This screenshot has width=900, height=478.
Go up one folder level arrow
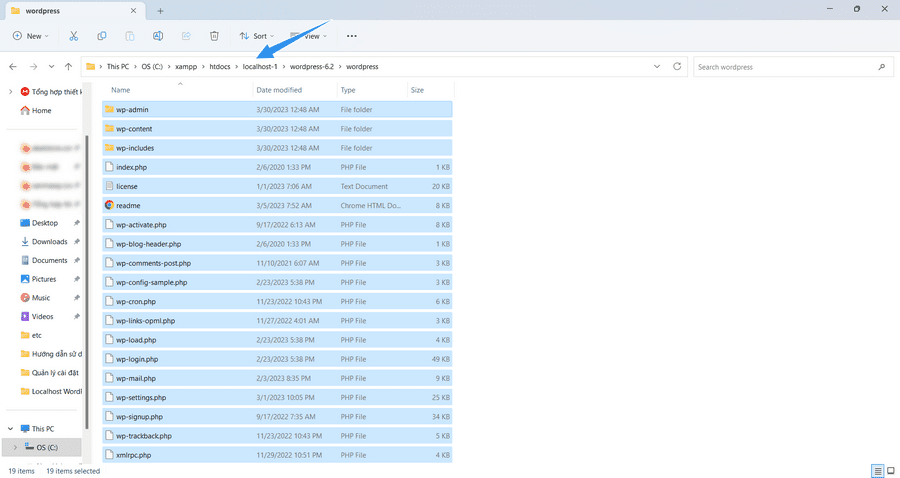(x=68, y=67)
